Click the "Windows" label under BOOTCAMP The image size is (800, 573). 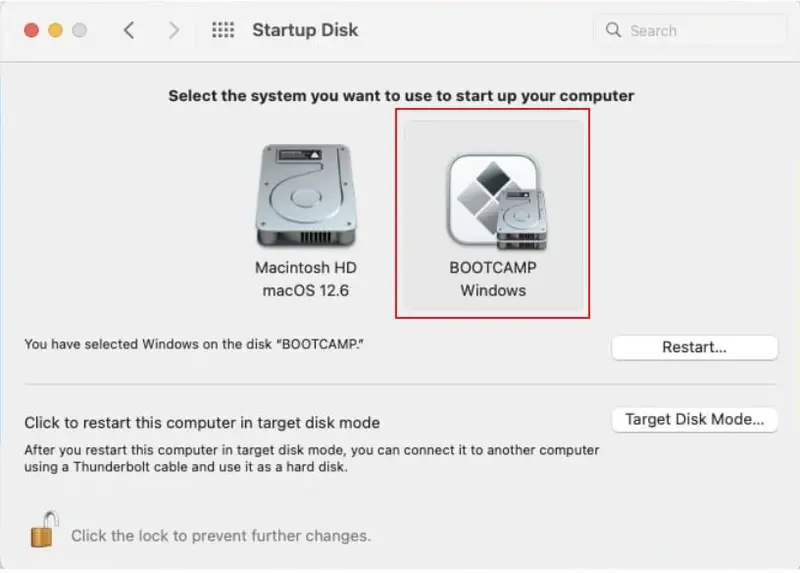tap(493, 290)
